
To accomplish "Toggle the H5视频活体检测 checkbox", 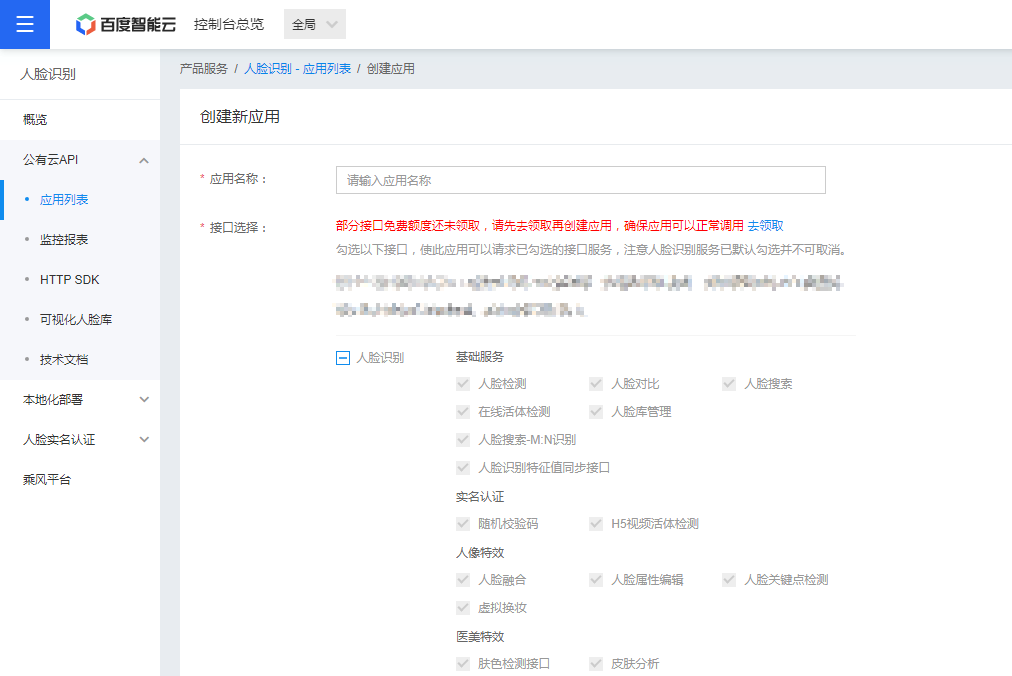I will click(x=596, y=524).
